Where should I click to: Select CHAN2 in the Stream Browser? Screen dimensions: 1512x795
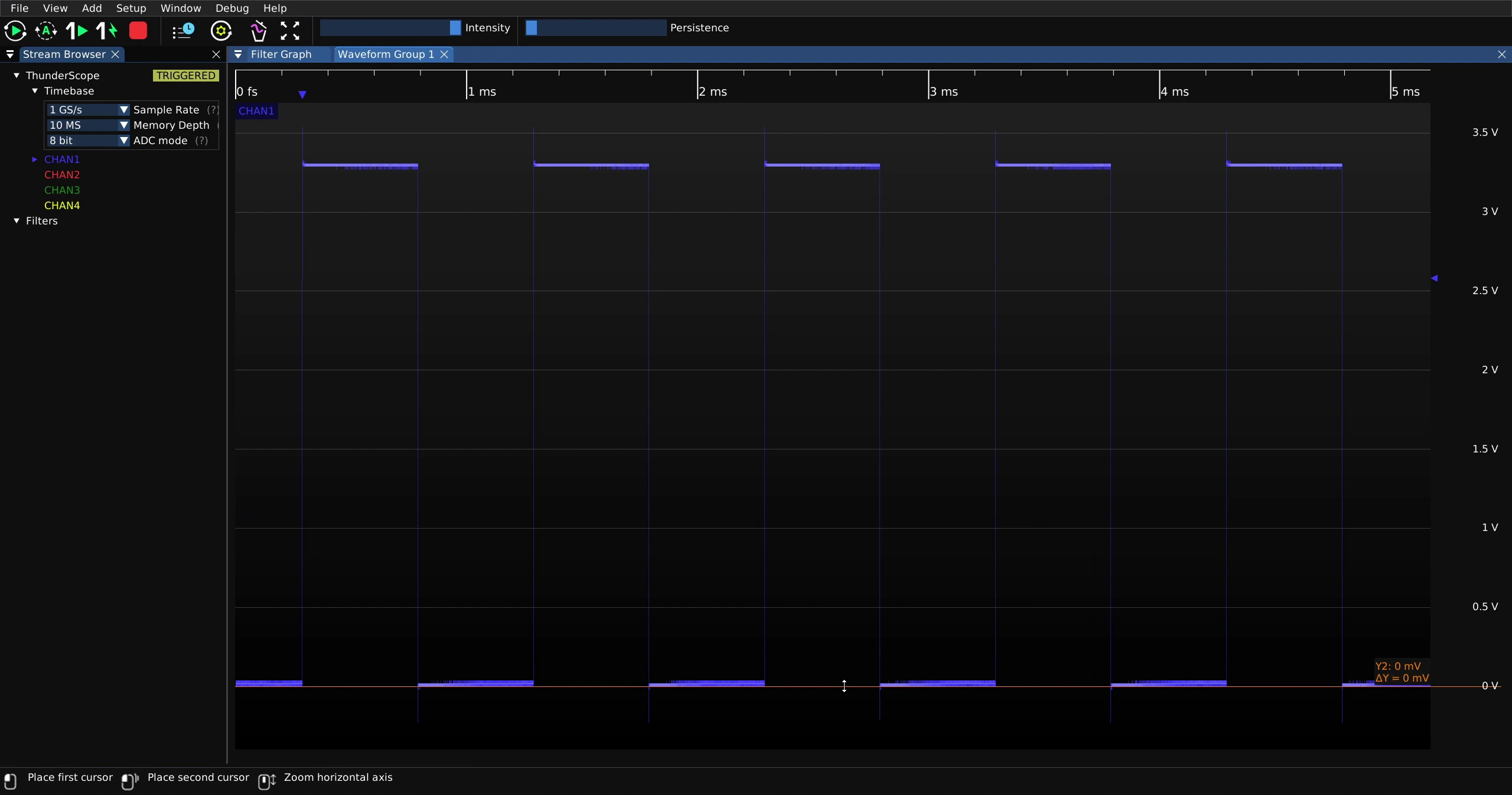[x=62, y=175]
